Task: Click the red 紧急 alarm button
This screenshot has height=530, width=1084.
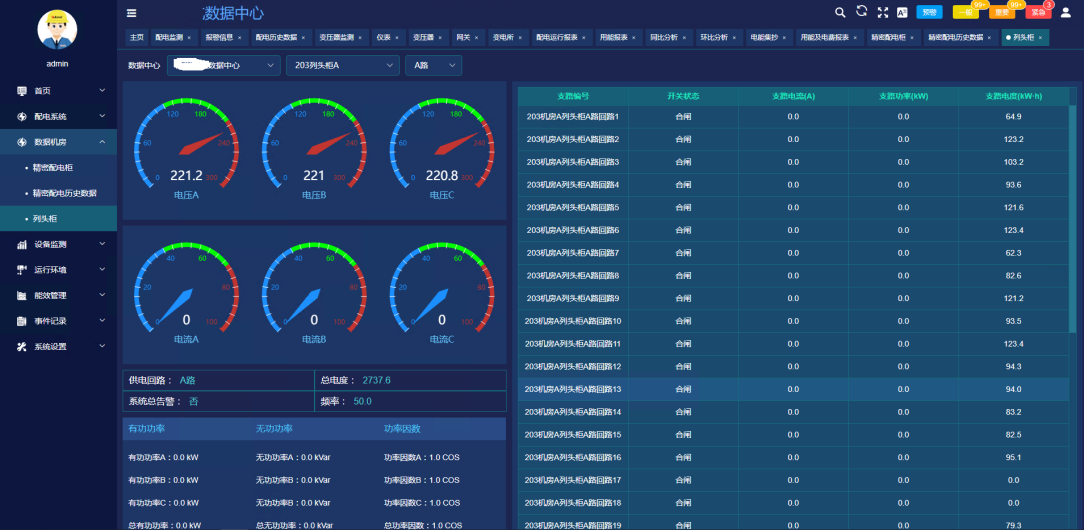Action: [x=1038, y=13]
